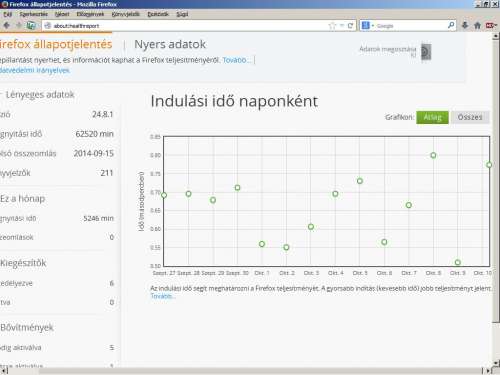Image resolution: width=500 pixels, height=375 pixels.
Task: Toggle the Adatok megosztása switch
Action: click(426, 52)
